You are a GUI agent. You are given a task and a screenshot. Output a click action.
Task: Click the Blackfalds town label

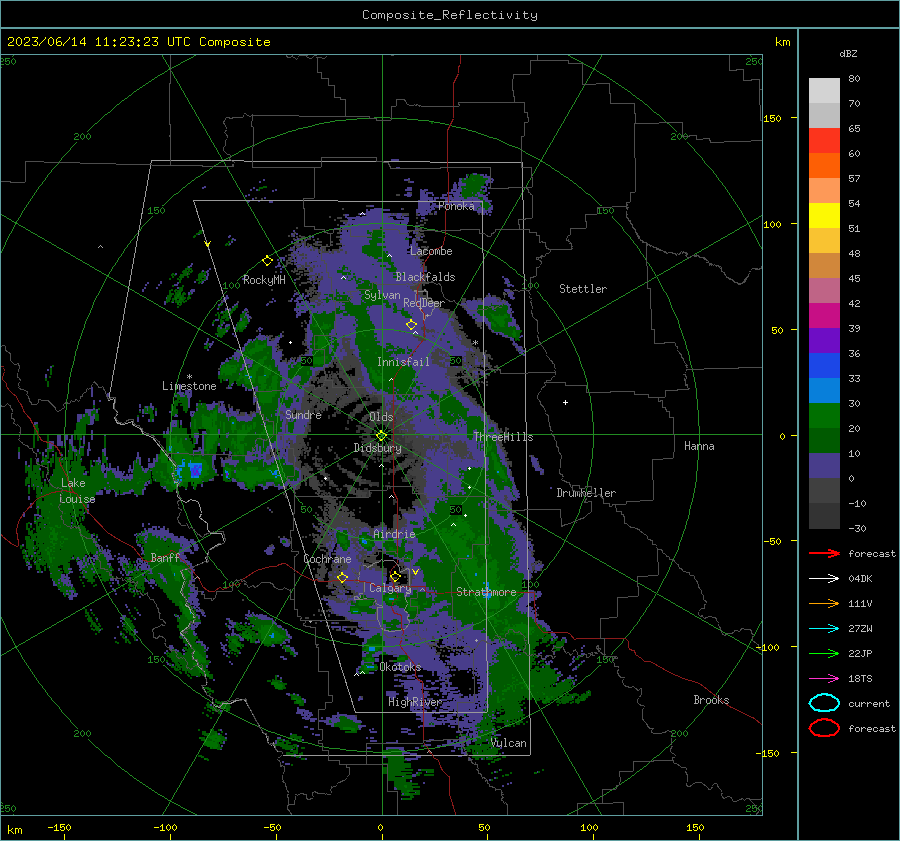[425, 277]
